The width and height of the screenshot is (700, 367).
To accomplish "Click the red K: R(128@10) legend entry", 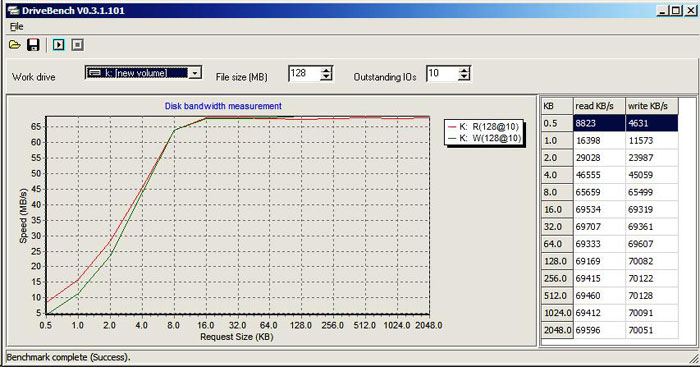I will [x=484, y=127].
